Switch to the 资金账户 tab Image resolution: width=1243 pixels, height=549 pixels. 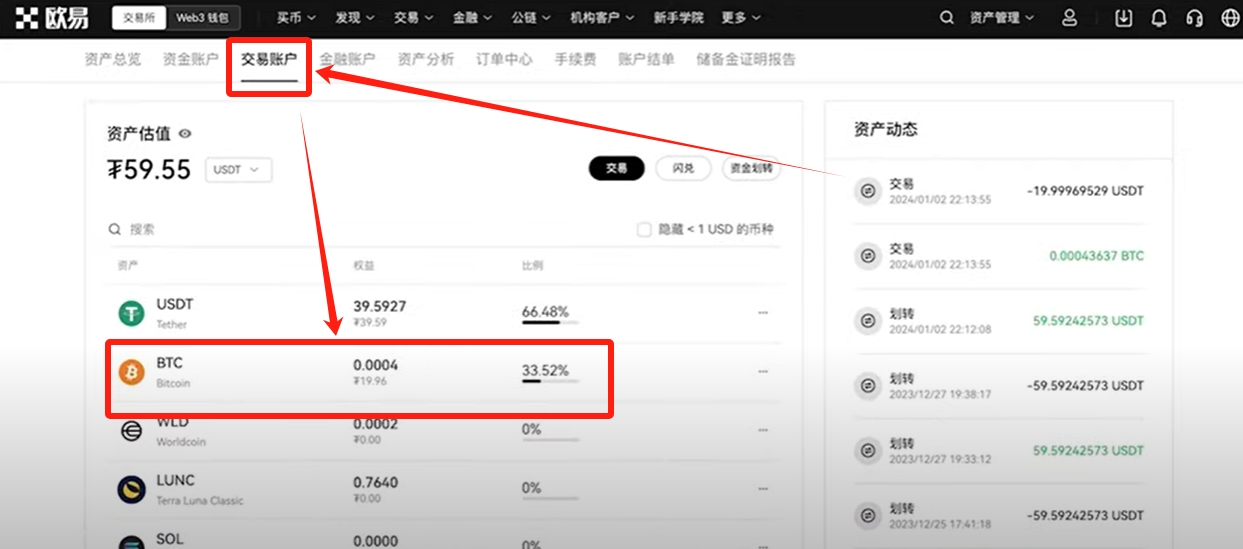point(190,59)
